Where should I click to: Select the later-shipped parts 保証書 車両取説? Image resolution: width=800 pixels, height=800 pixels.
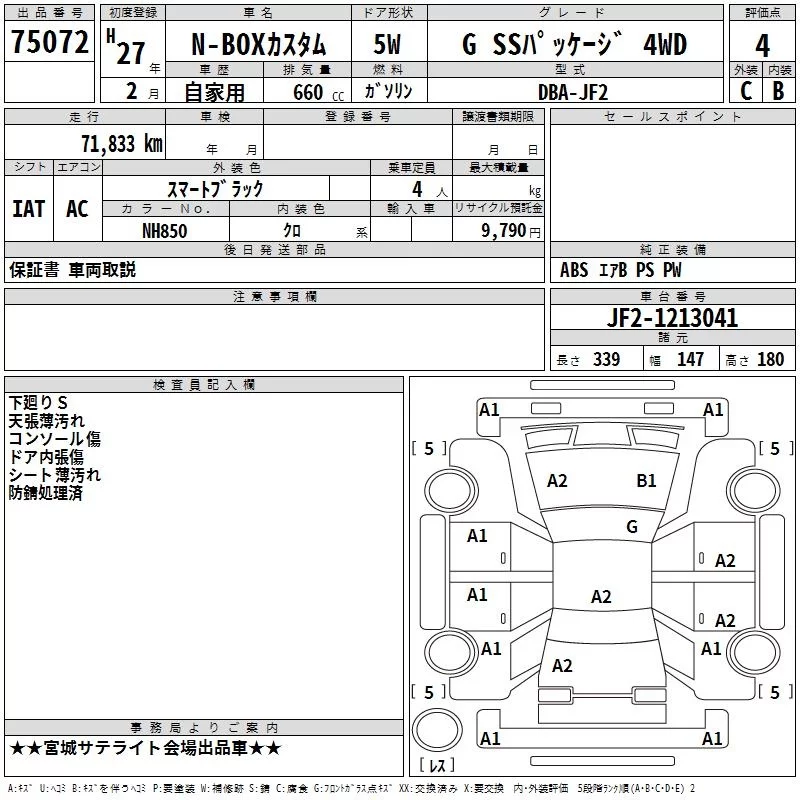pos(72,270)
